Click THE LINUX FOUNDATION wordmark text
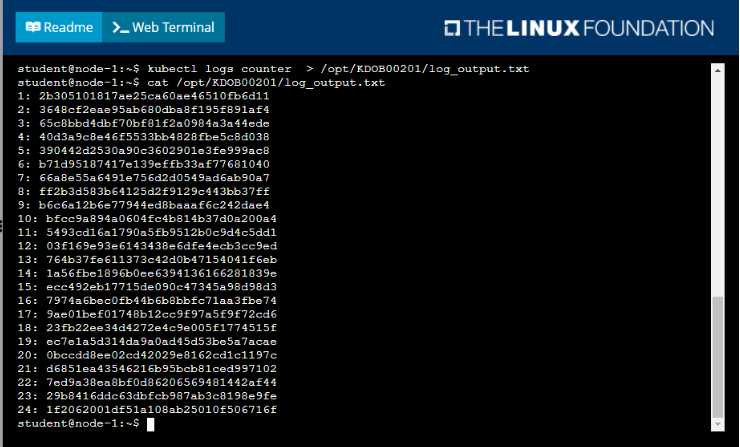The width and height of the screenshot is (740, 447). coord(589,28)
